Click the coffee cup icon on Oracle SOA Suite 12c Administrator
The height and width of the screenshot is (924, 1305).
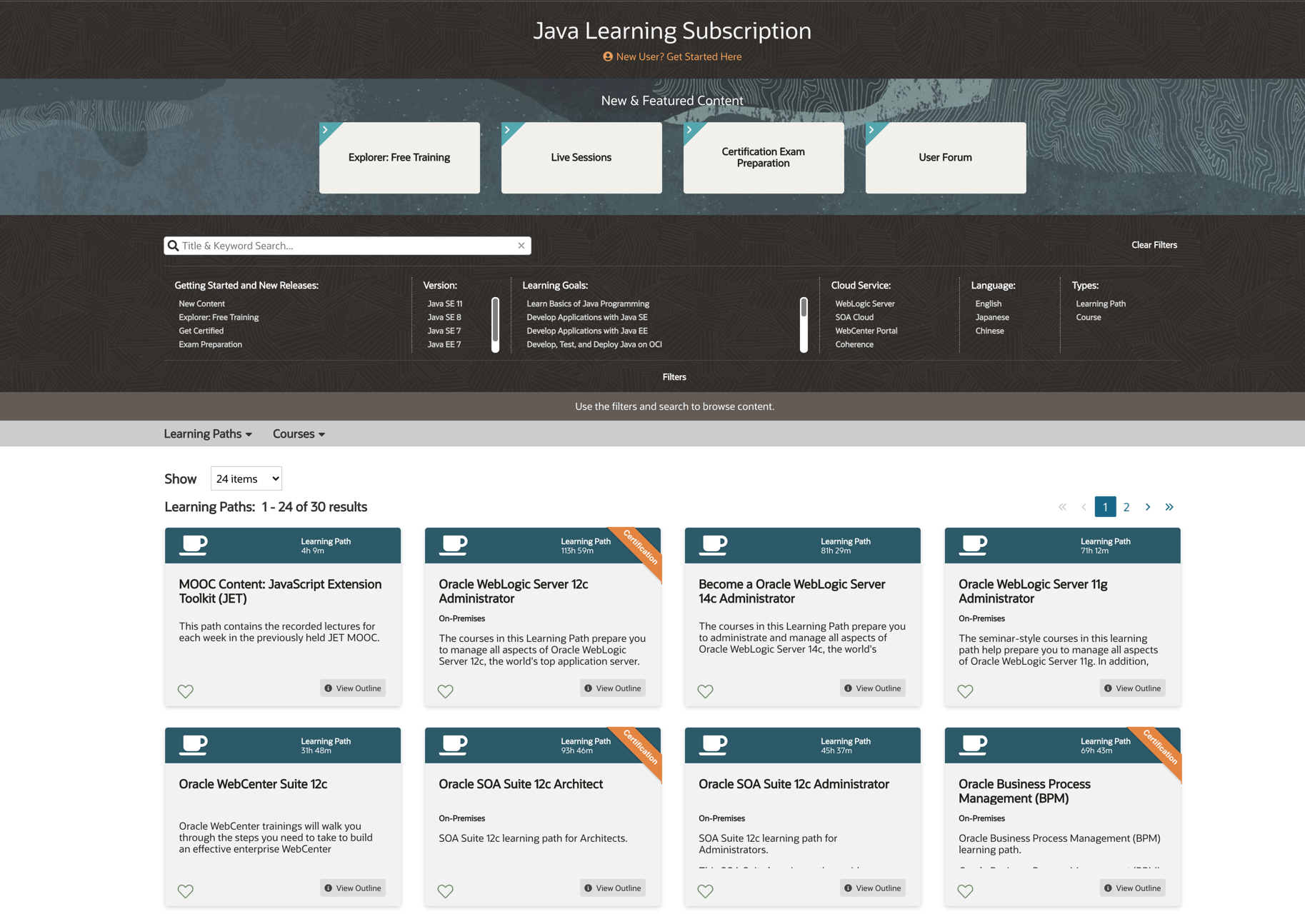pyautogui.click(x=713, y=745)
